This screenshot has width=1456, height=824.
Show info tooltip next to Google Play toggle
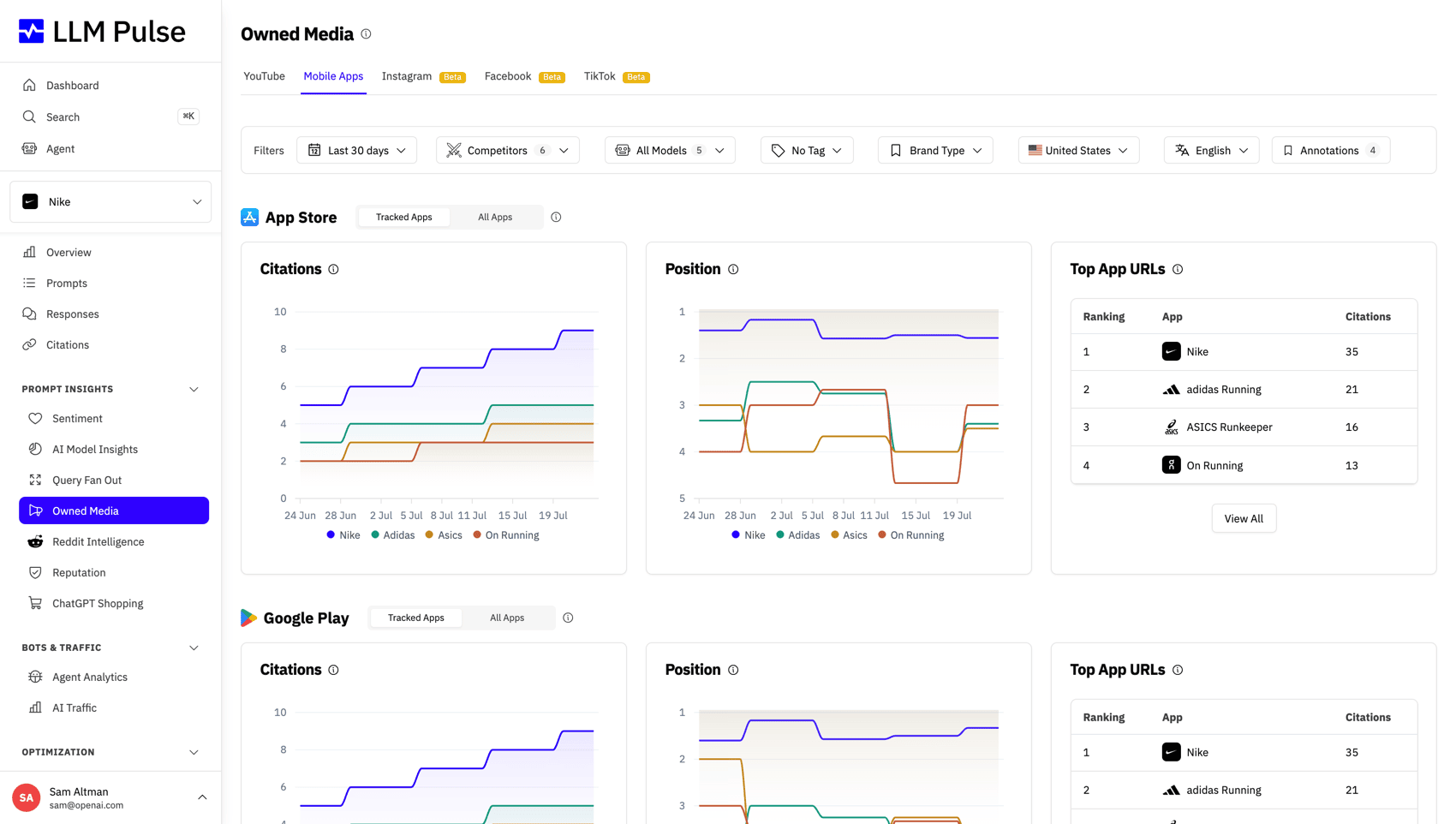[x=568, y=618]
